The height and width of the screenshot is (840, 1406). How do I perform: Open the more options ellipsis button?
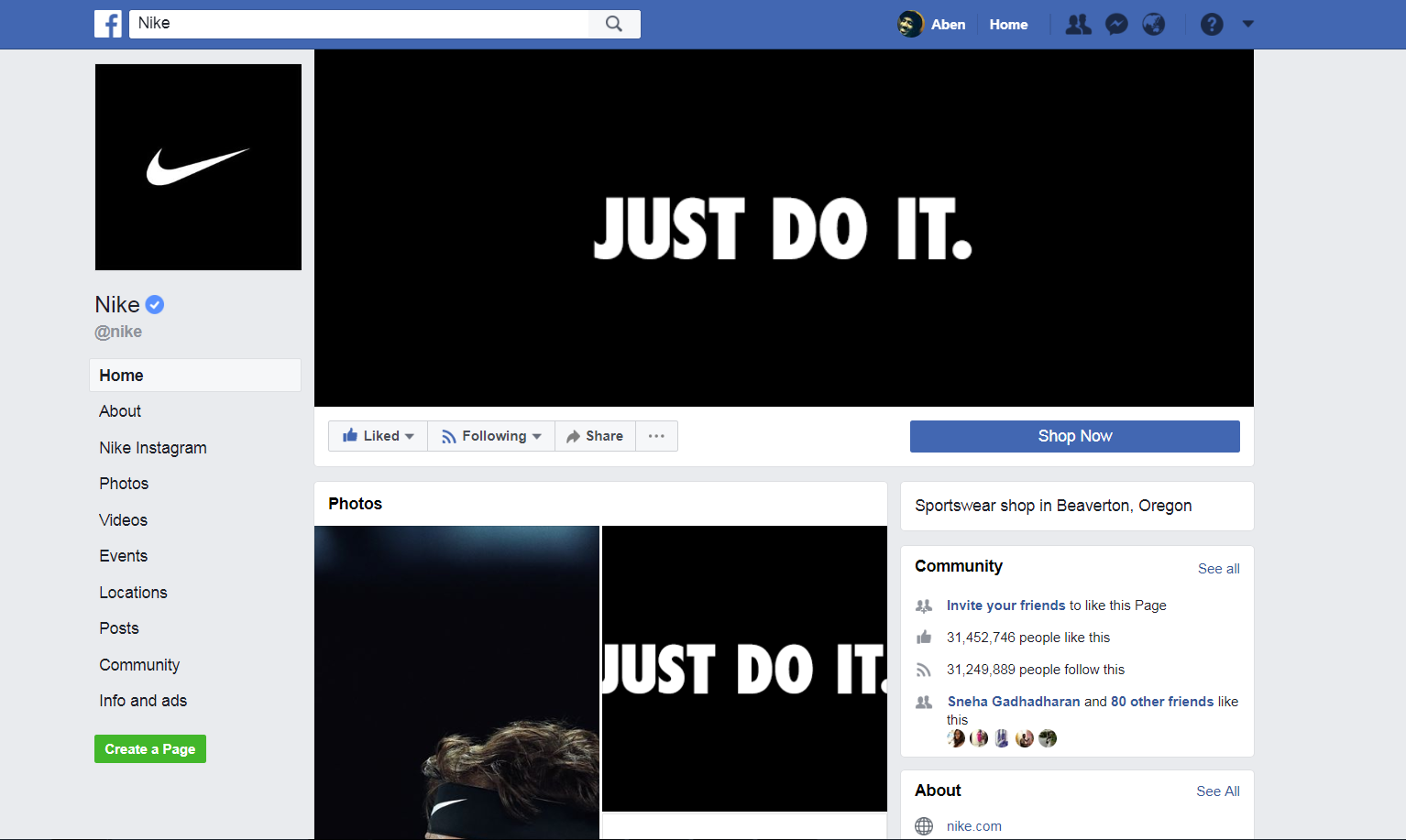[656, 436]
